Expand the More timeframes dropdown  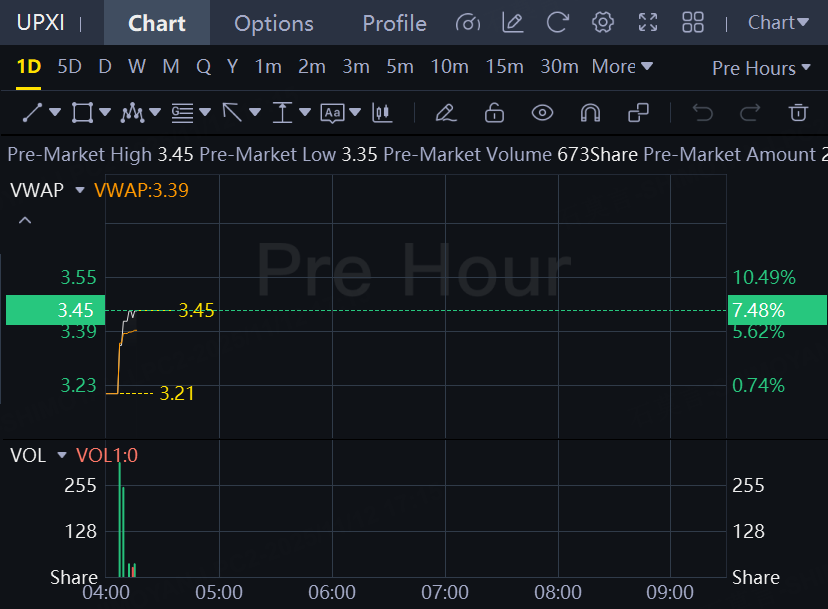[622, 67]
